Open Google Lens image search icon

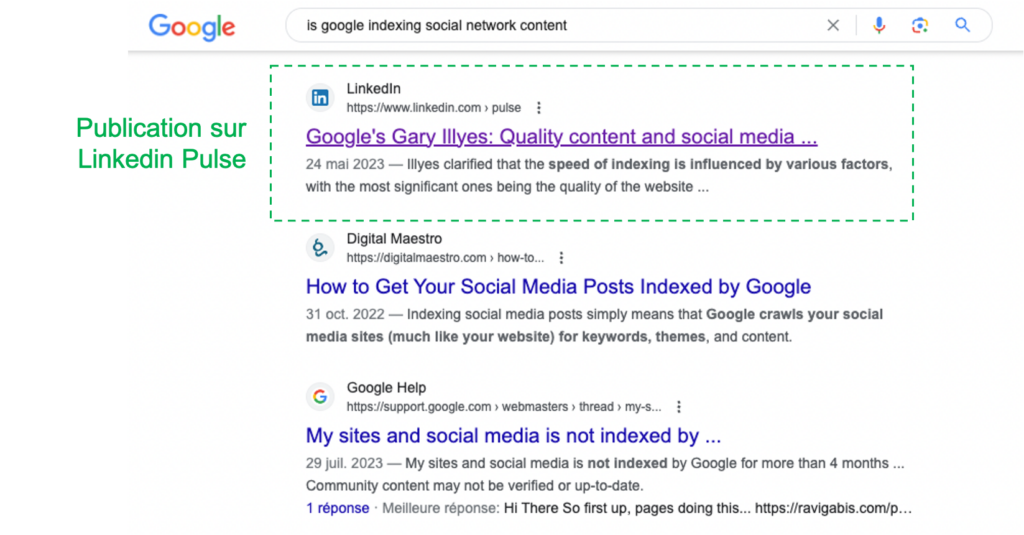click(x=920, y=25)
